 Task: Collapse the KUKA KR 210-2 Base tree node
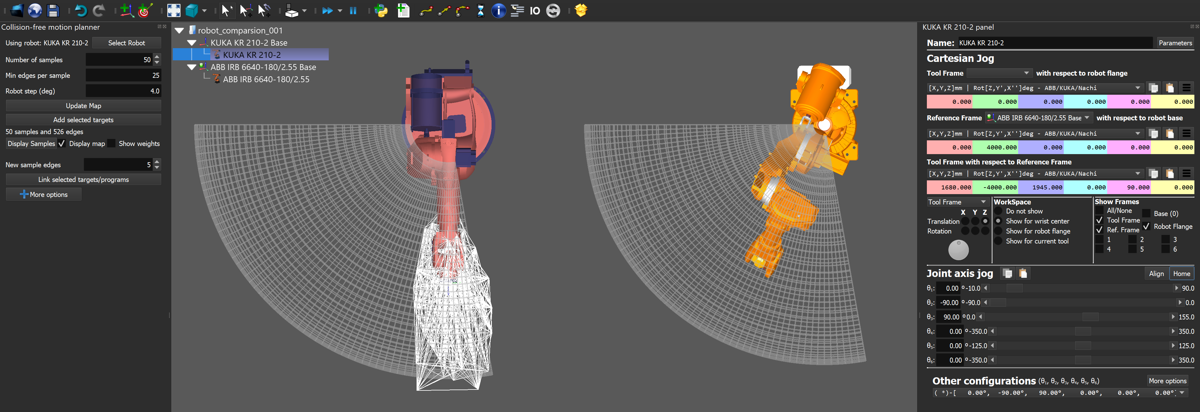tap(191, 43)
